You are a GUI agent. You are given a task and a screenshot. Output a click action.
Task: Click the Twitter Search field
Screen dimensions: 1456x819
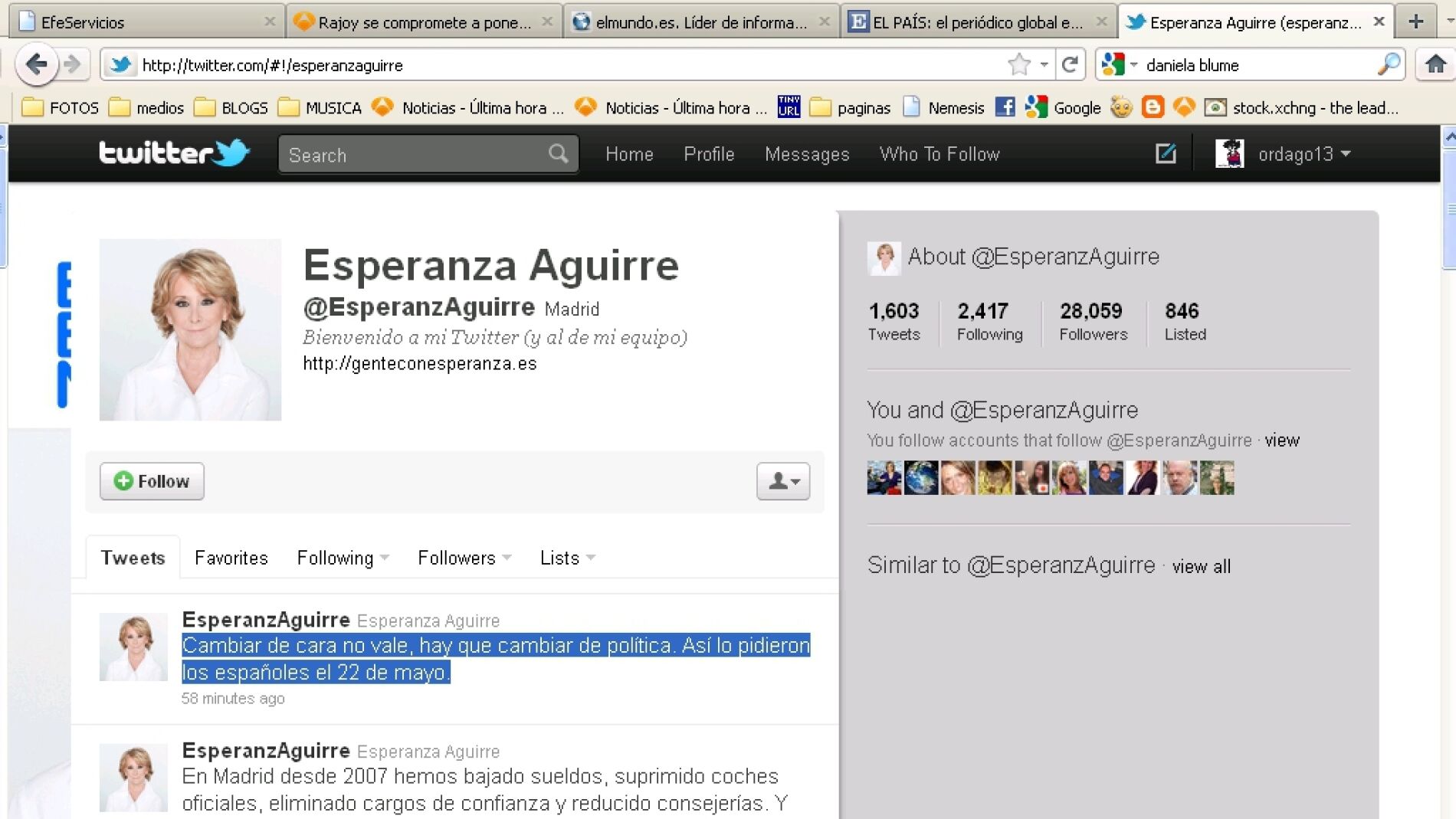(428, 154)
